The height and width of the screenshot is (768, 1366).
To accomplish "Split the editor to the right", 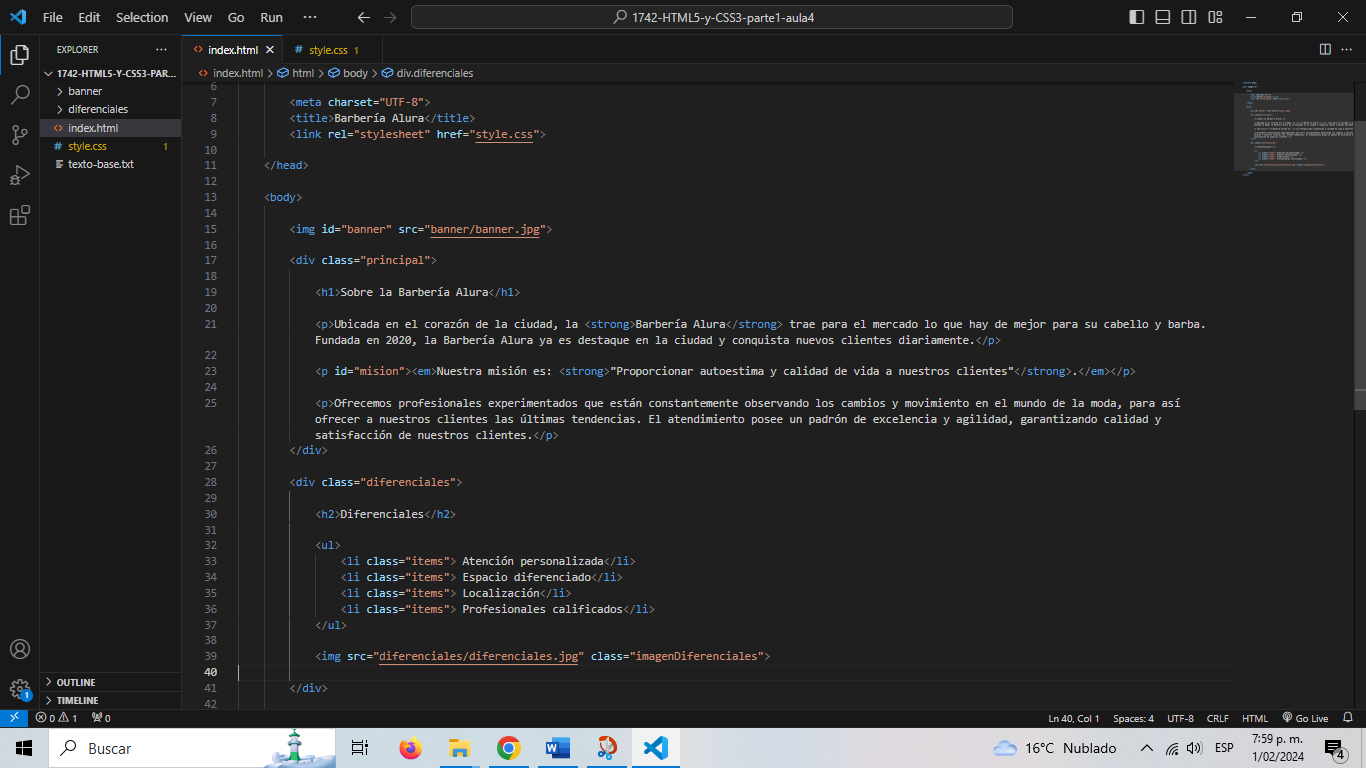I will 1325,49.
